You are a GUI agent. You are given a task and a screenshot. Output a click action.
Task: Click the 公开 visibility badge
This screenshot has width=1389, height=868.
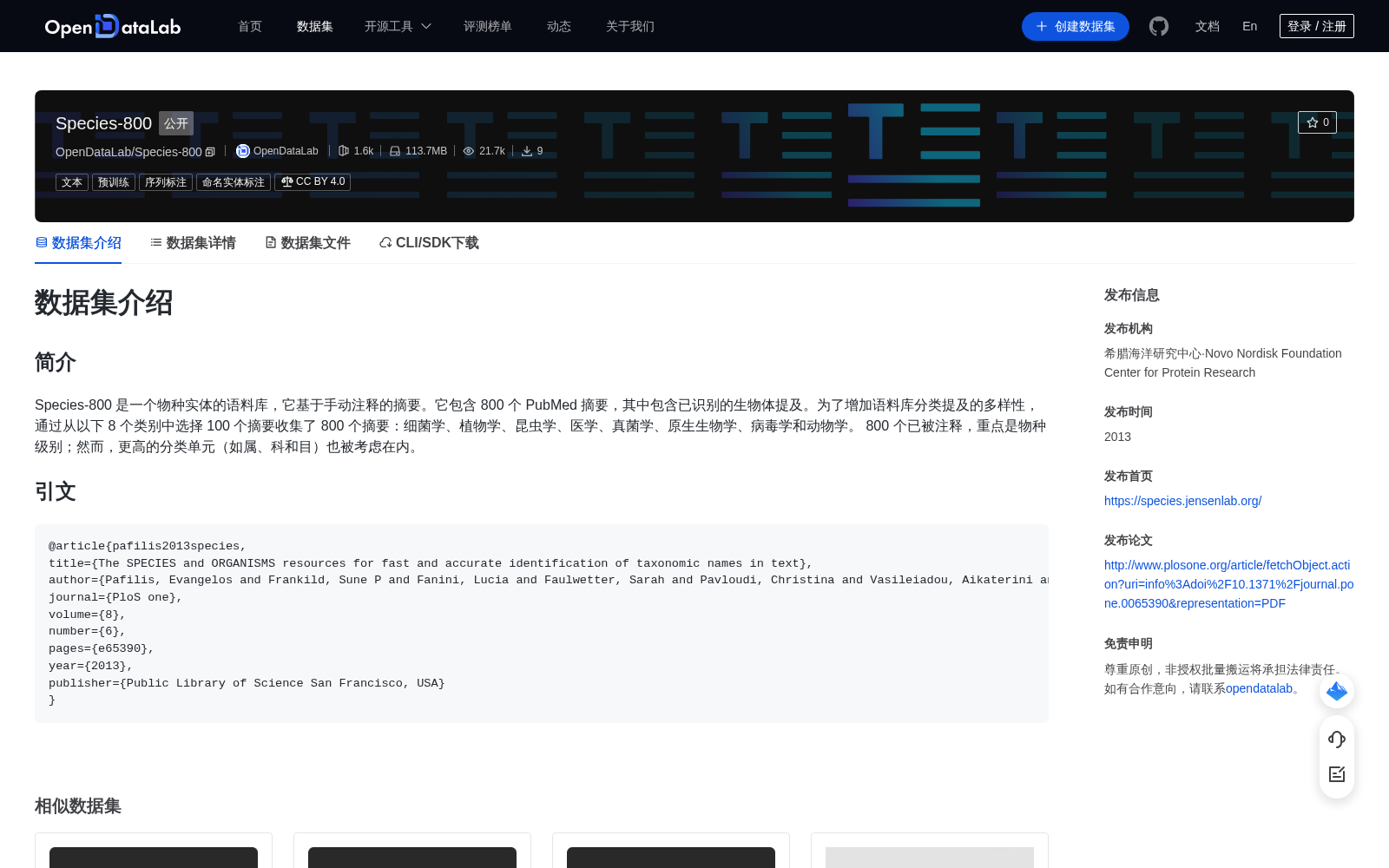coord(176,123)
